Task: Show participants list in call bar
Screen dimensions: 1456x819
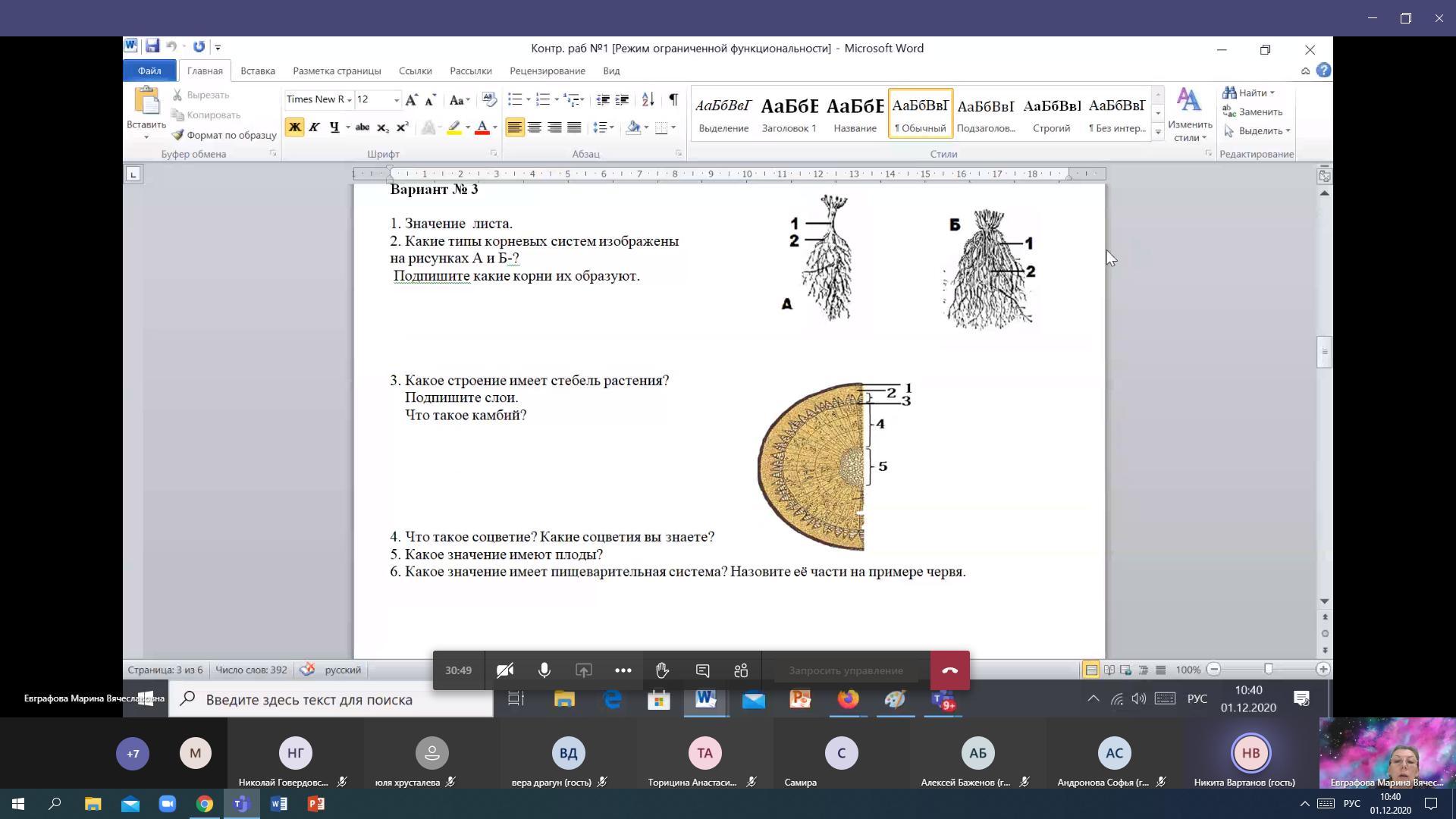Action: 741,670
